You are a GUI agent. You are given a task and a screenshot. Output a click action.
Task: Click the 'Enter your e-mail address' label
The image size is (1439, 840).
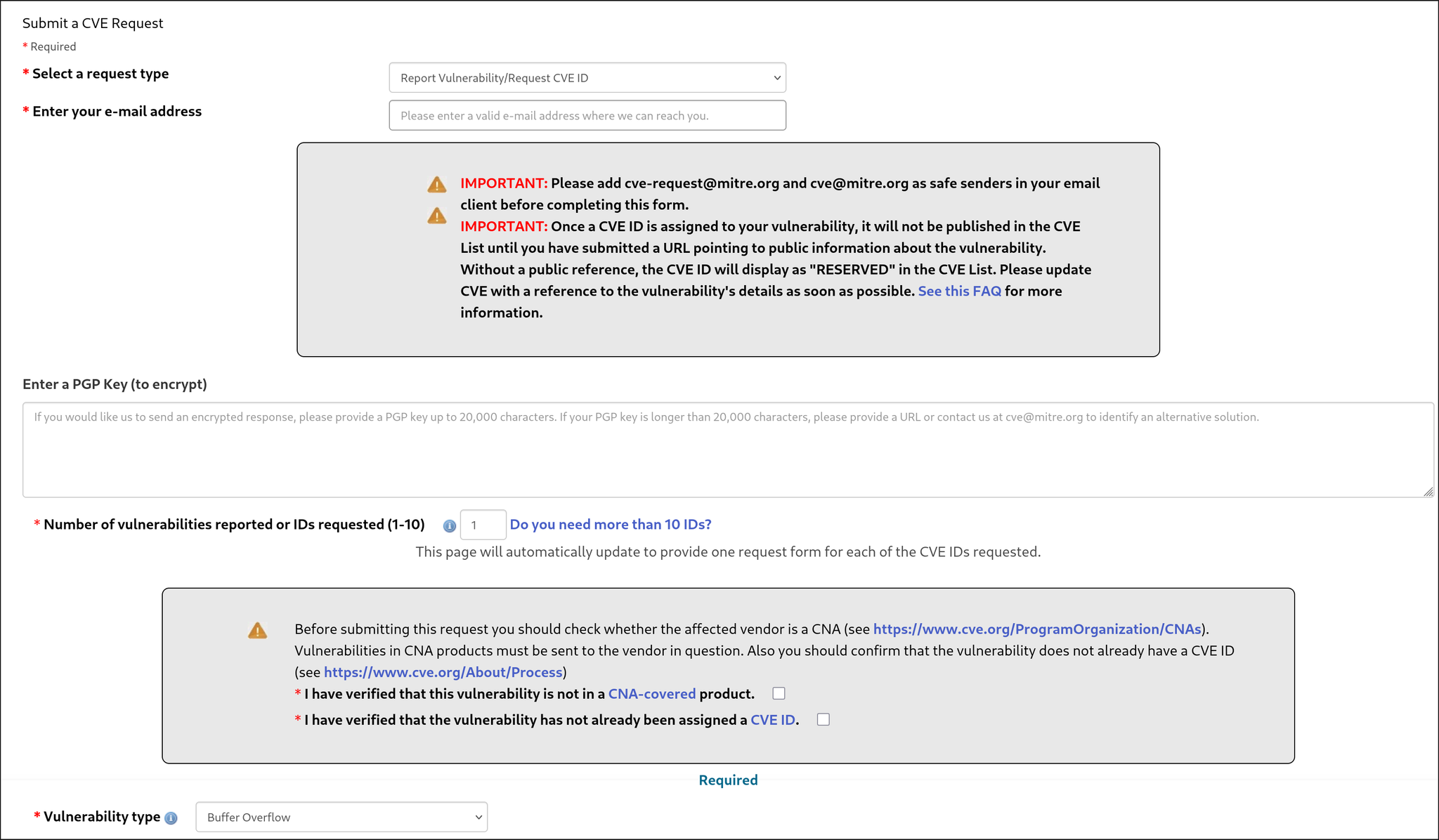117,112
